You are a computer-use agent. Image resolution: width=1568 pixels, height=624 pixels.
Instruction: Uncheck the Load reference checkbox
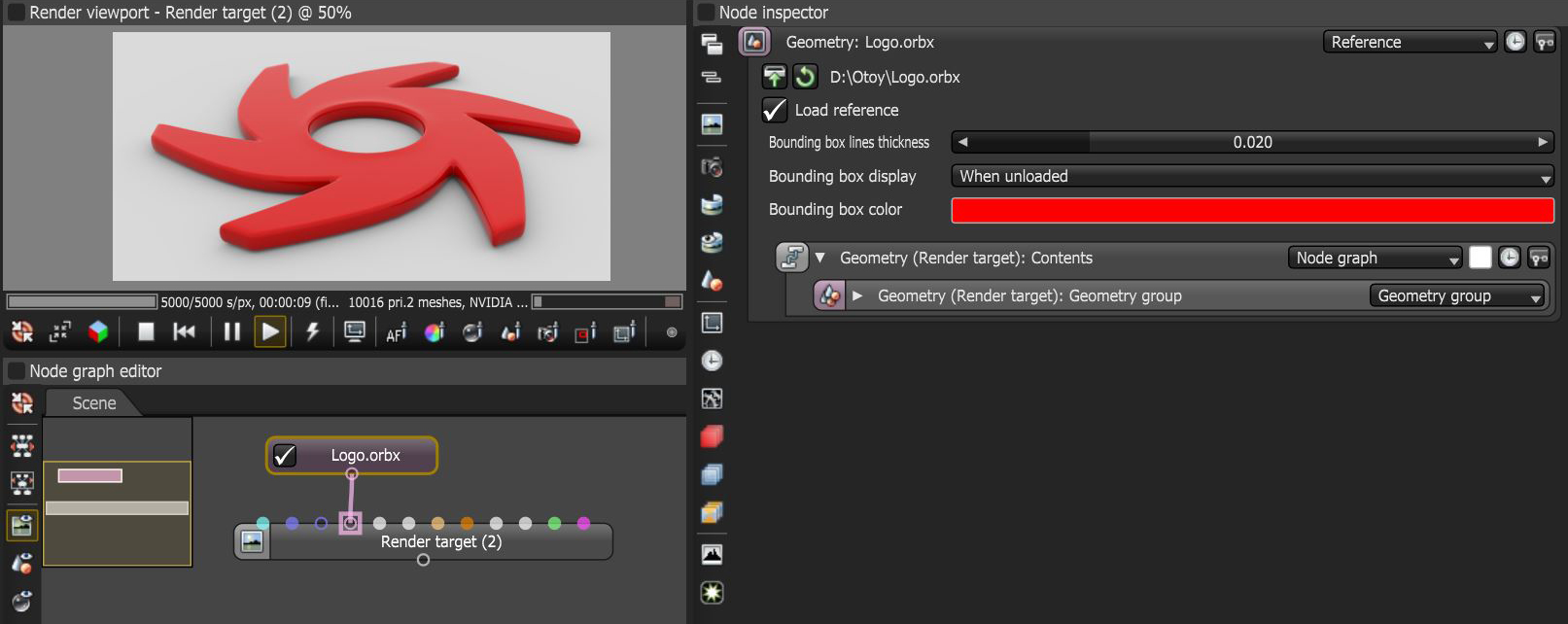point(774,110)
